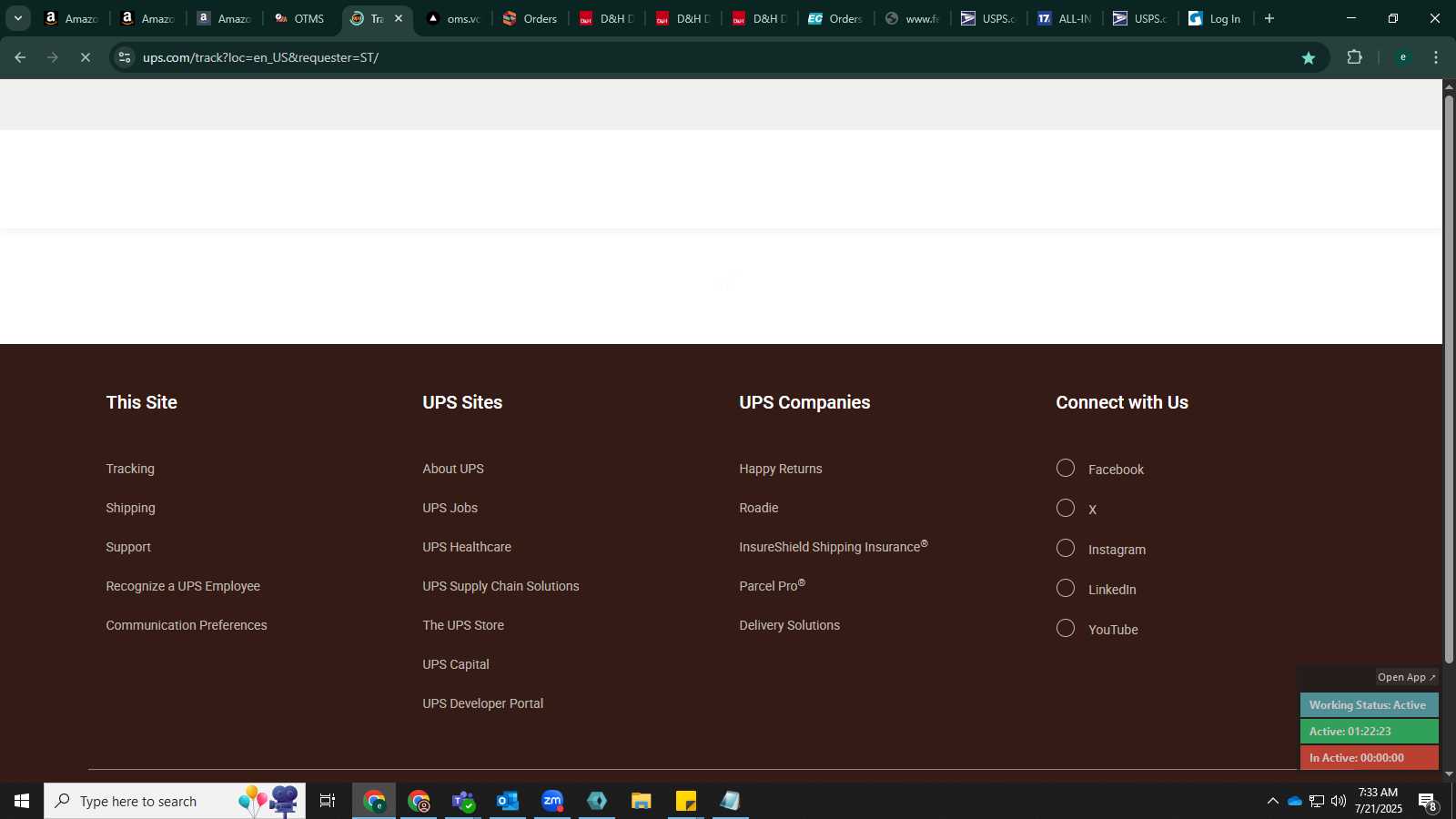Open the About UPS link
This screenshot has width=1456, height=819.
click(x=453, y=469)
